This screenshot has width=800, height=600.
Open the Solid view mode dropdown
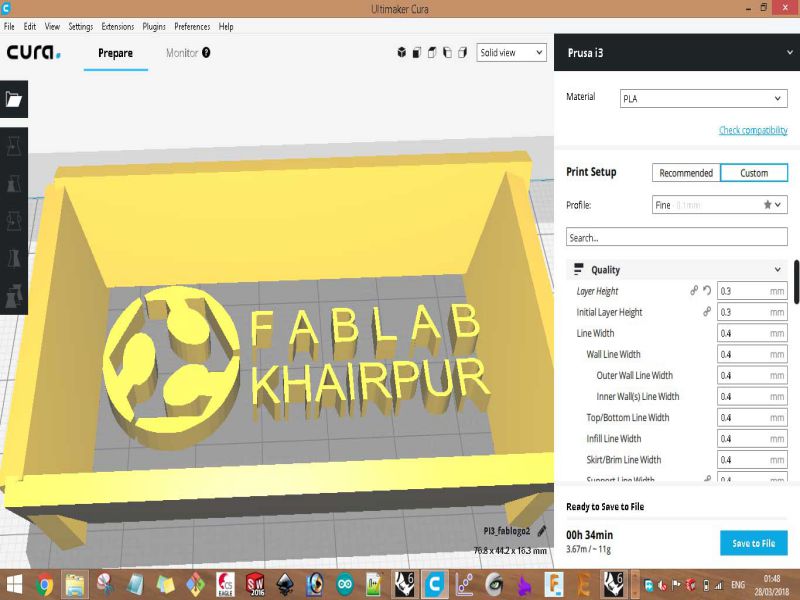[x=511, y=53]
